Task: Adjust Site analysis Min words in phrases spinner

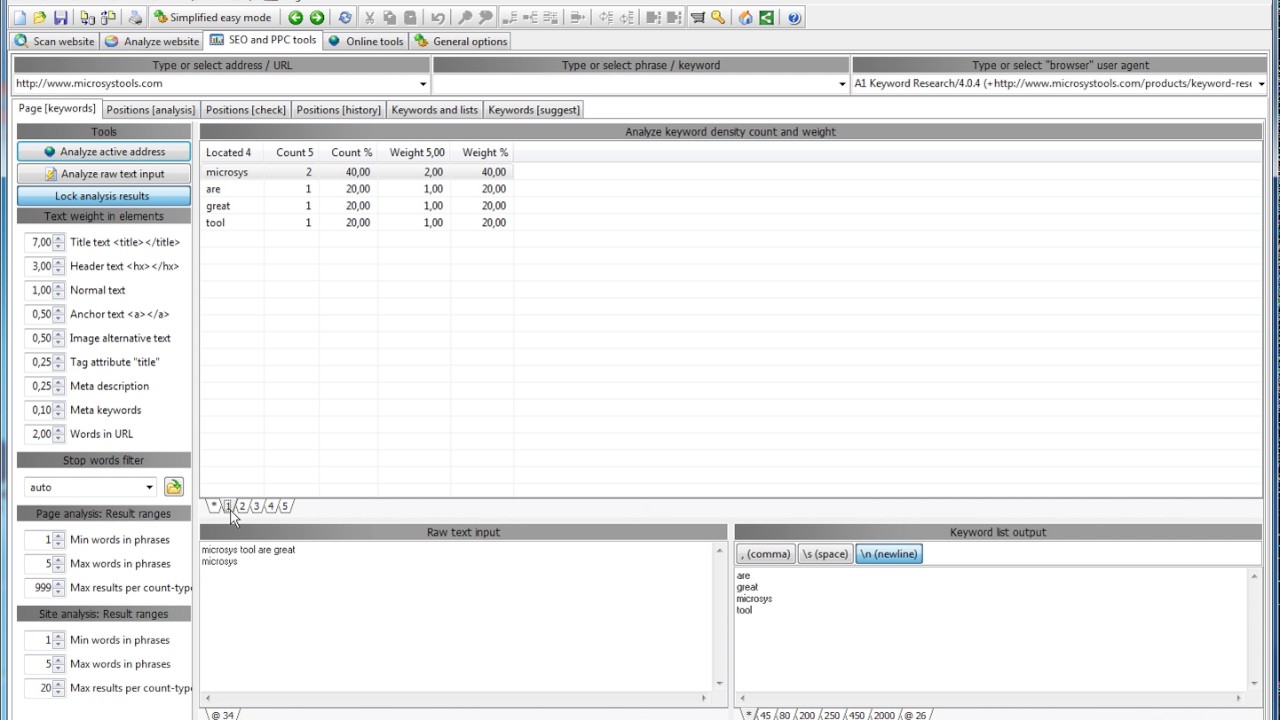Action: tap(59, 640)
